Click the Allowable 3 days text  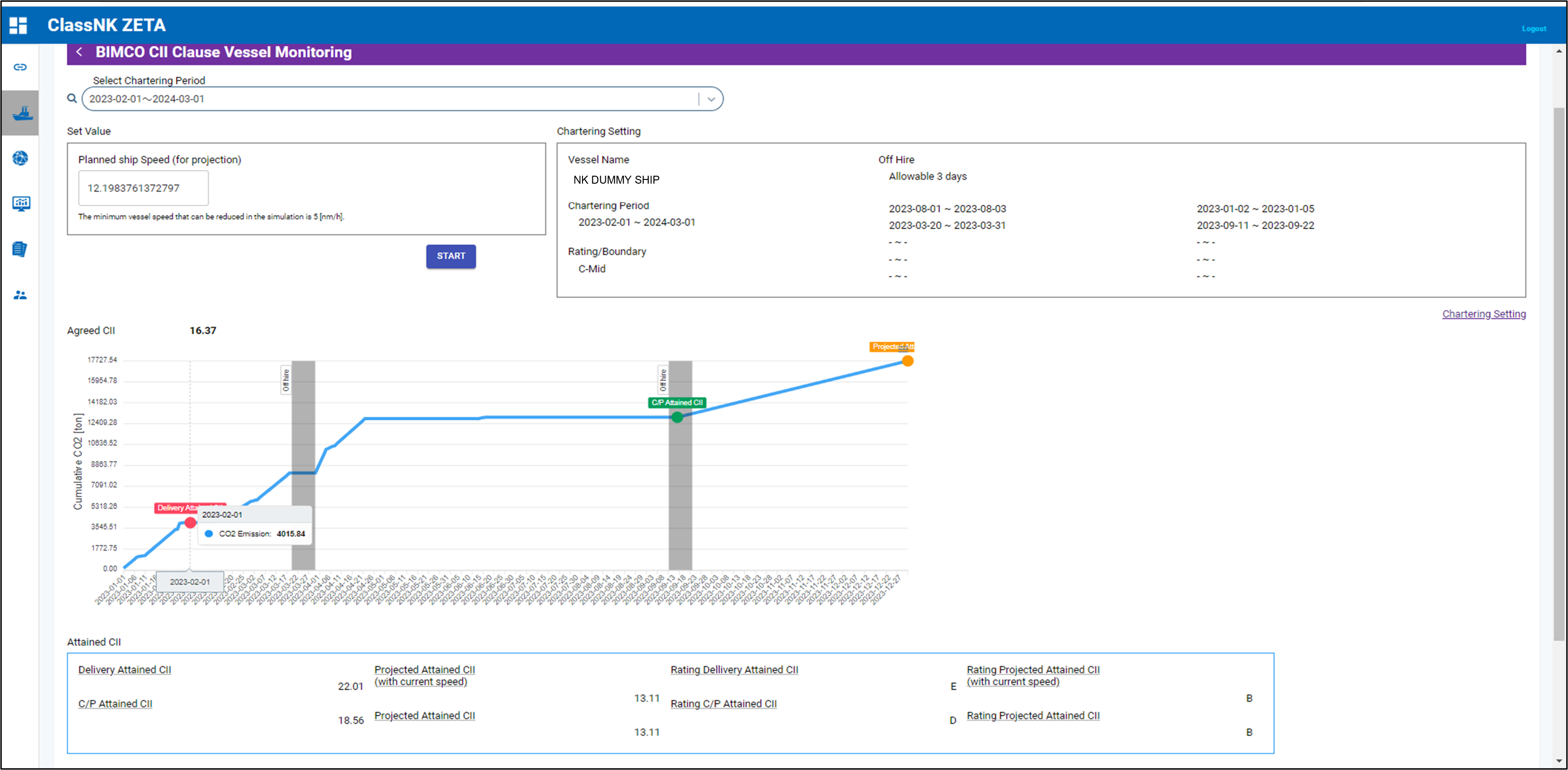coord(928,176)
